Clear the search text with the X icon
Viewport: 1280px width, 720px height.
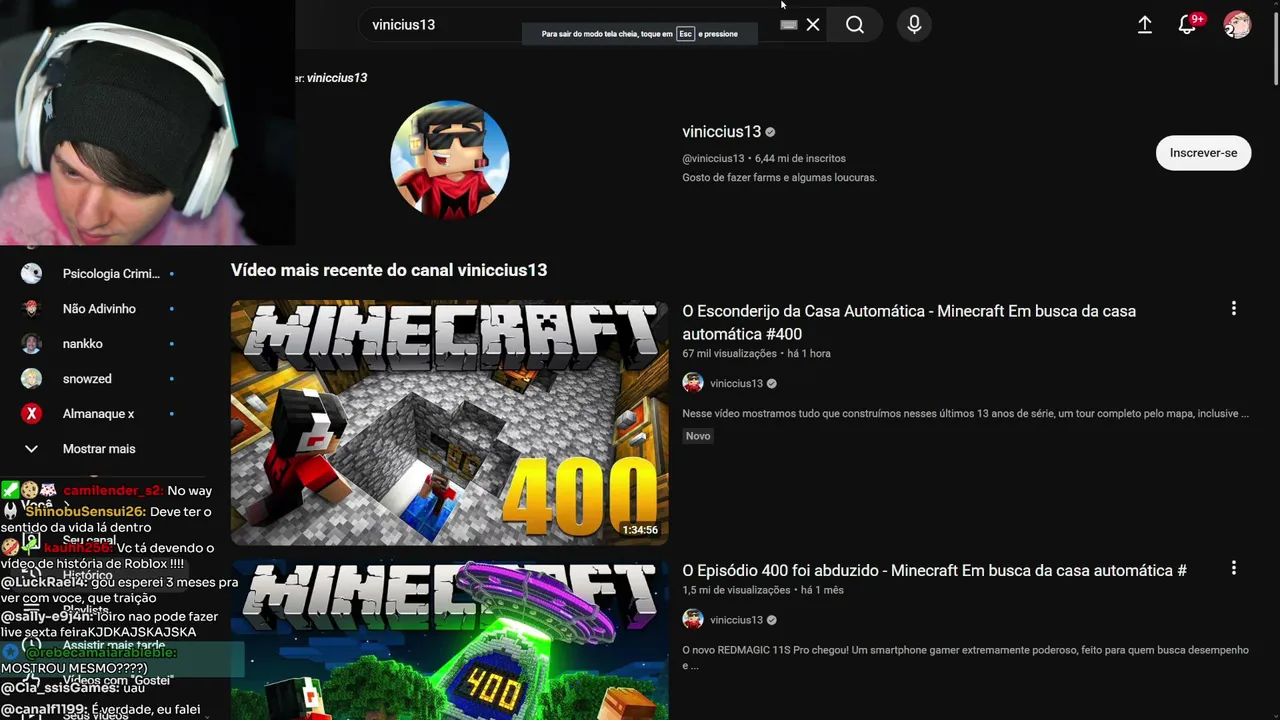[813, 25]
